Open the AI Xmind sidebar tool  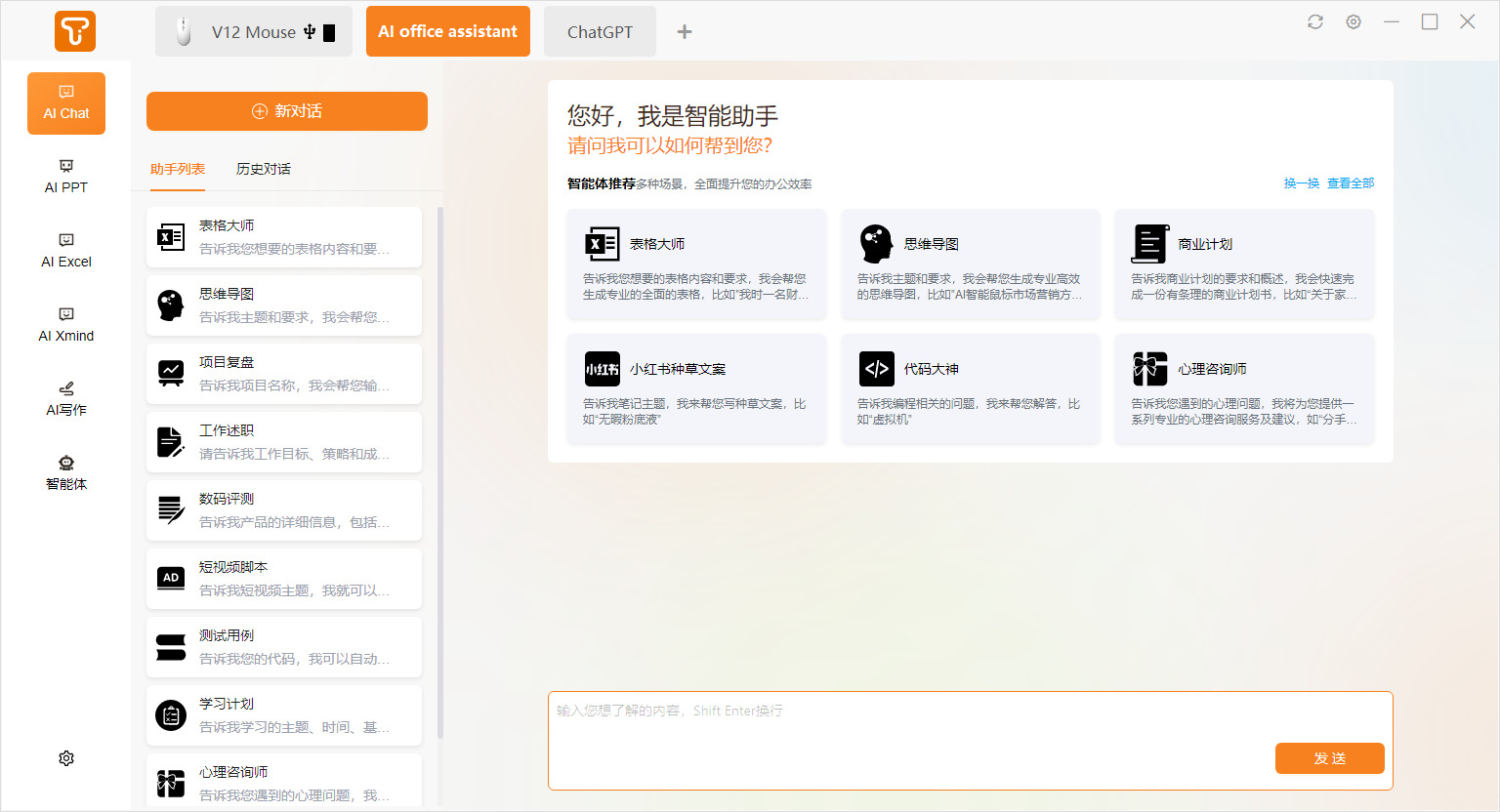click(x=65, y=325)
